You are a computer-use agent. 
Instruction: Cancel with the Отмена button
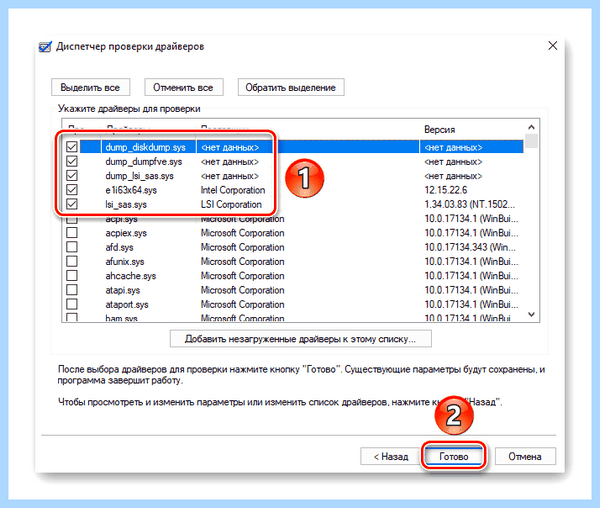coord(525,456)
